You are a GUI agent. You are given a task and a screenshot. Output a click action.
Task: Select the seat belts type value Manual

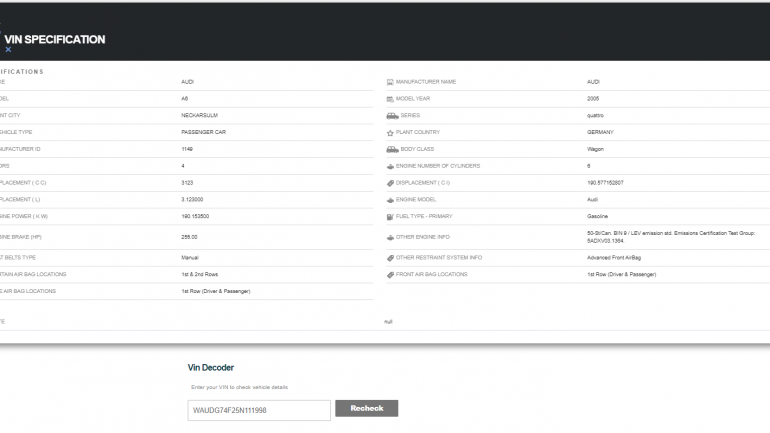[x=190, y=257]
